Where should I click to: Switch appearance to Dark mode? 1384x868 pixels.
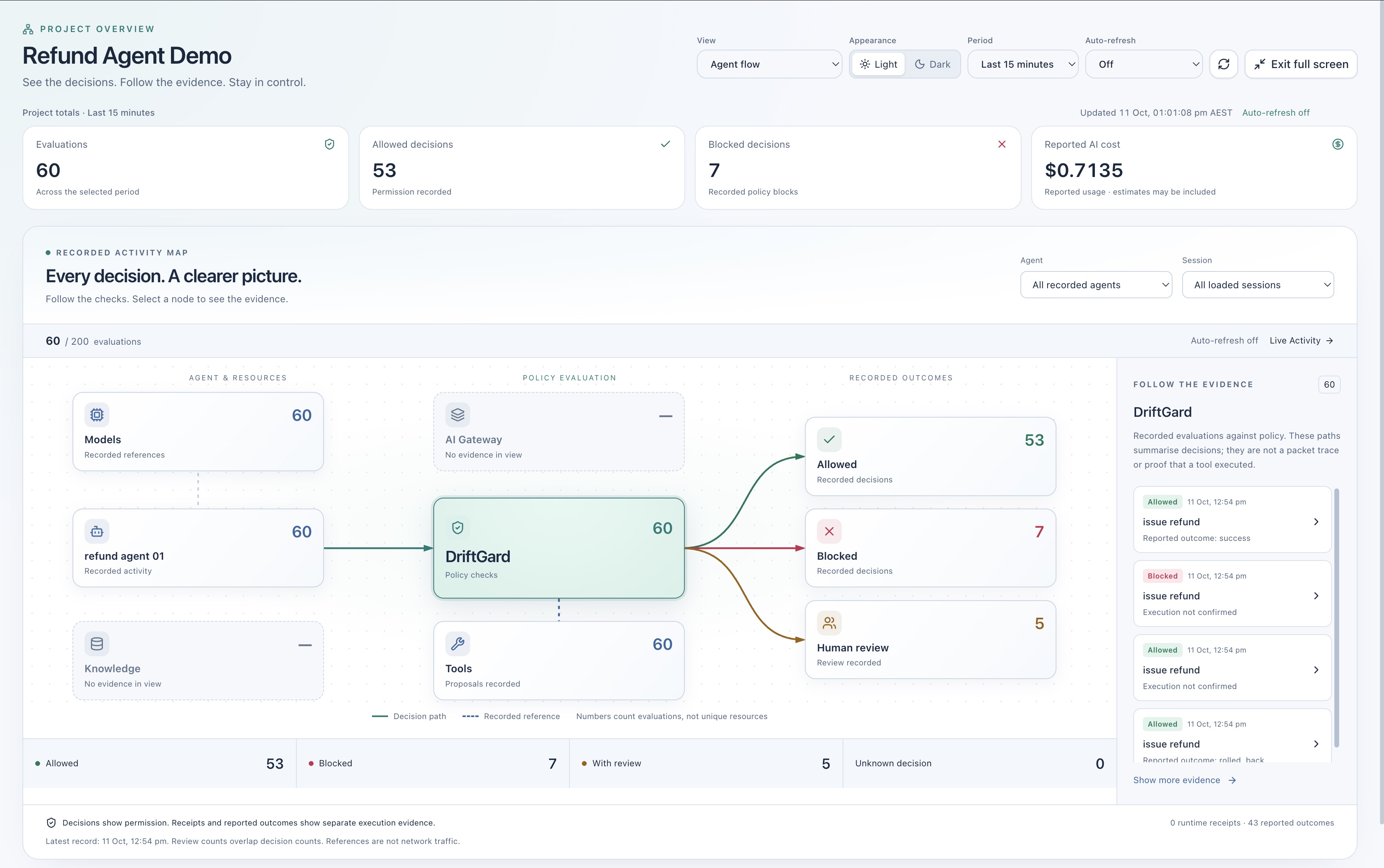pos(932,64)
